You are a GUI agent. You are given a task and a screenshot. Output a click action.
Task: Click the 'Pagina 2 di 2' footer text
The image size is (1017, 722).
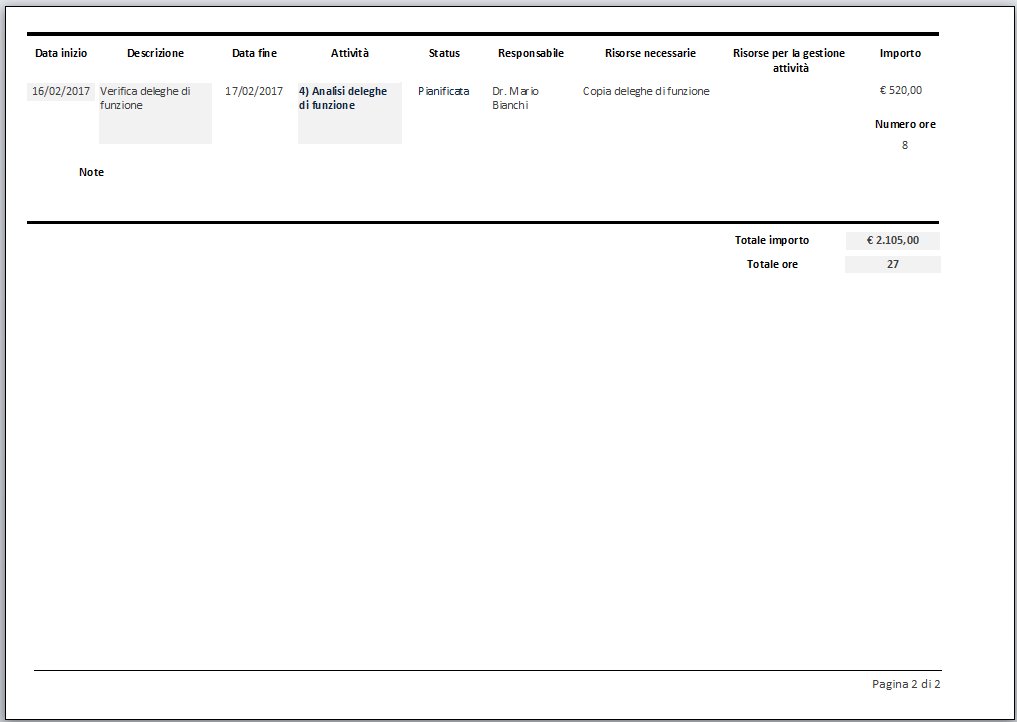[x=906, y=684]
